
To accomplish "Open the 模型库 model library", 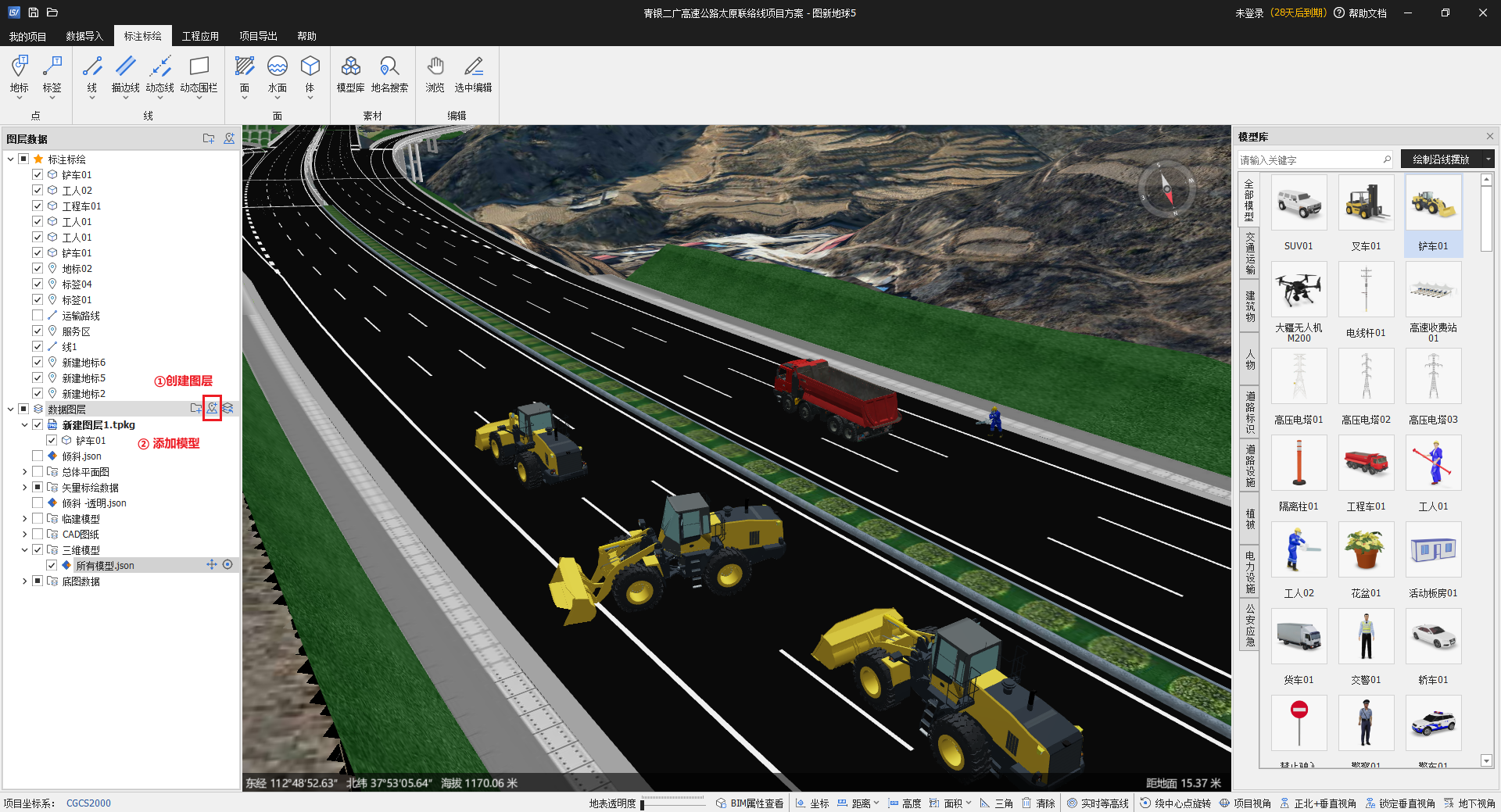I will 350,74.
